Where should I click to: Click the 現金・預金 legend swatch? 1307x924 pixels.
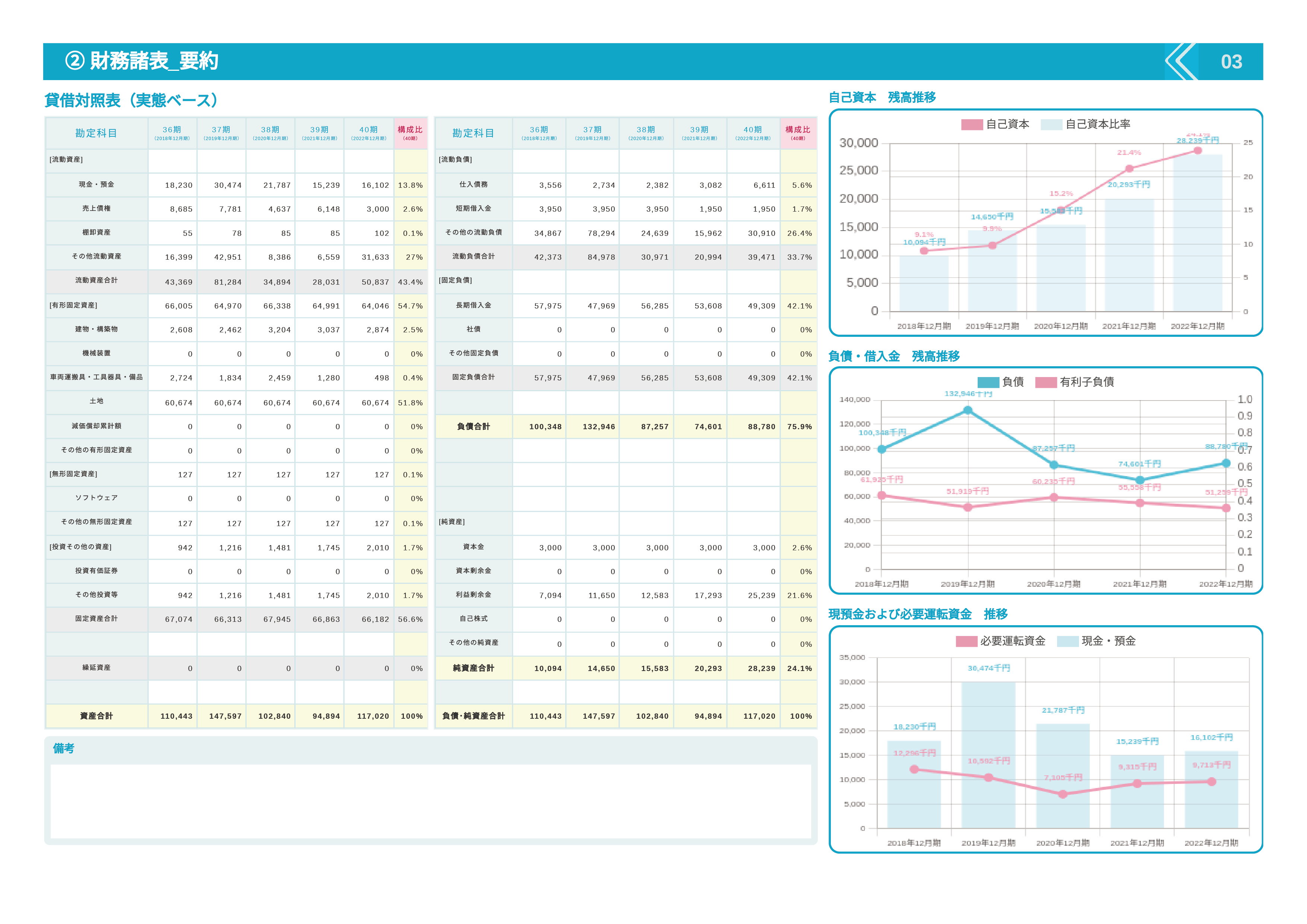pos(1067,642)
